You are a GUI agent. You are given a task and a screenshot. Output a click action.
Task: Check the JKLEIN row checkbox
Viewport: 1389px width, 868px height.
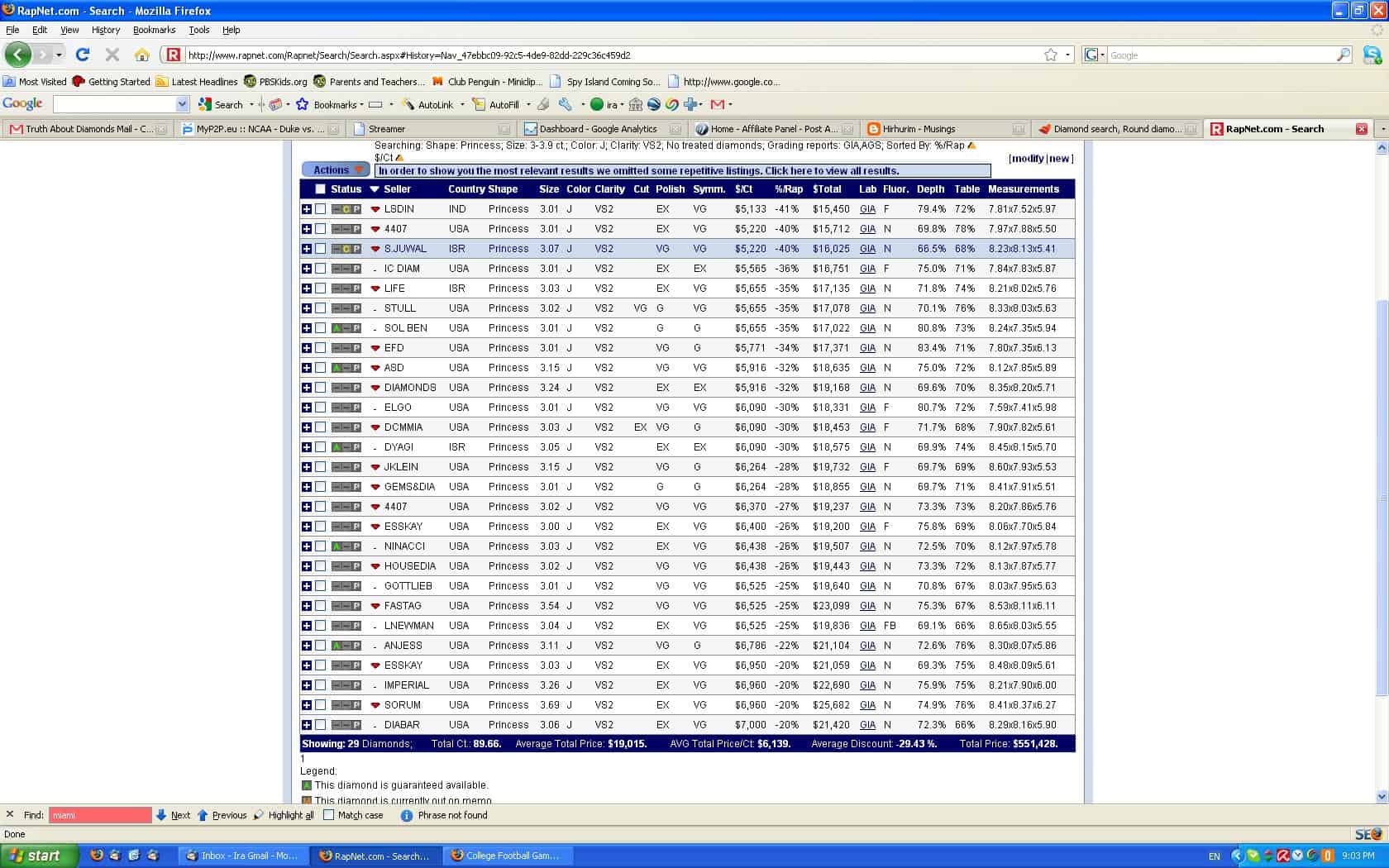[320, 467]
